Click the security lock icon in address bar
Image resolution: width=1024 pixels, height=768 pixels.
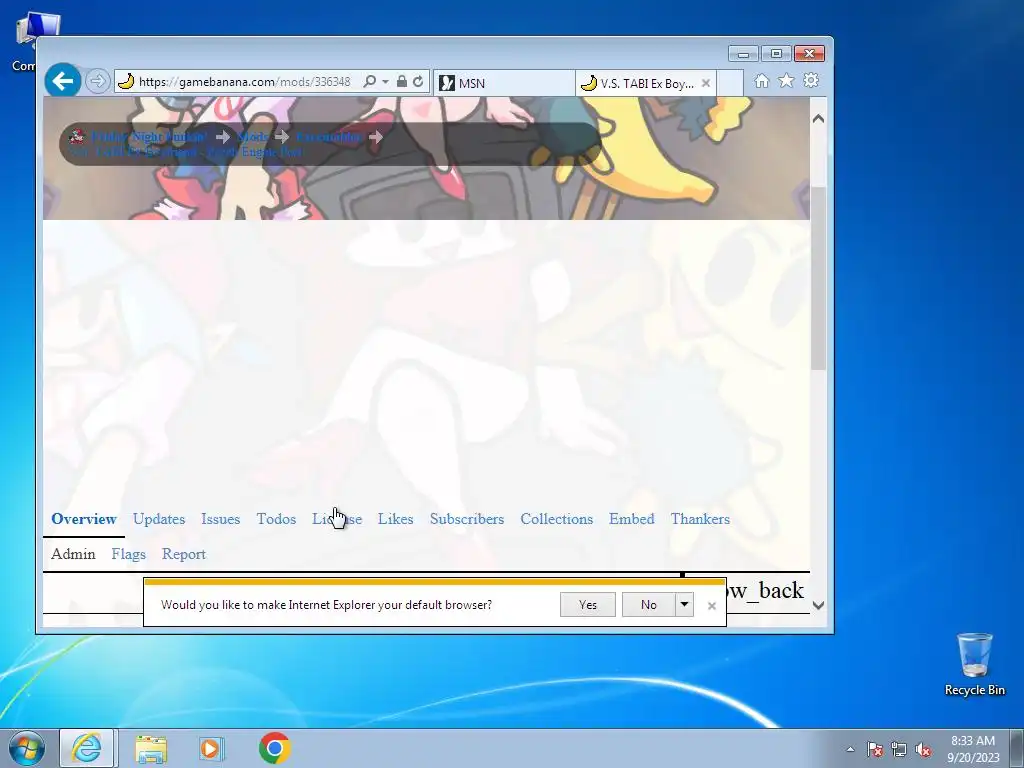(402, 81)
